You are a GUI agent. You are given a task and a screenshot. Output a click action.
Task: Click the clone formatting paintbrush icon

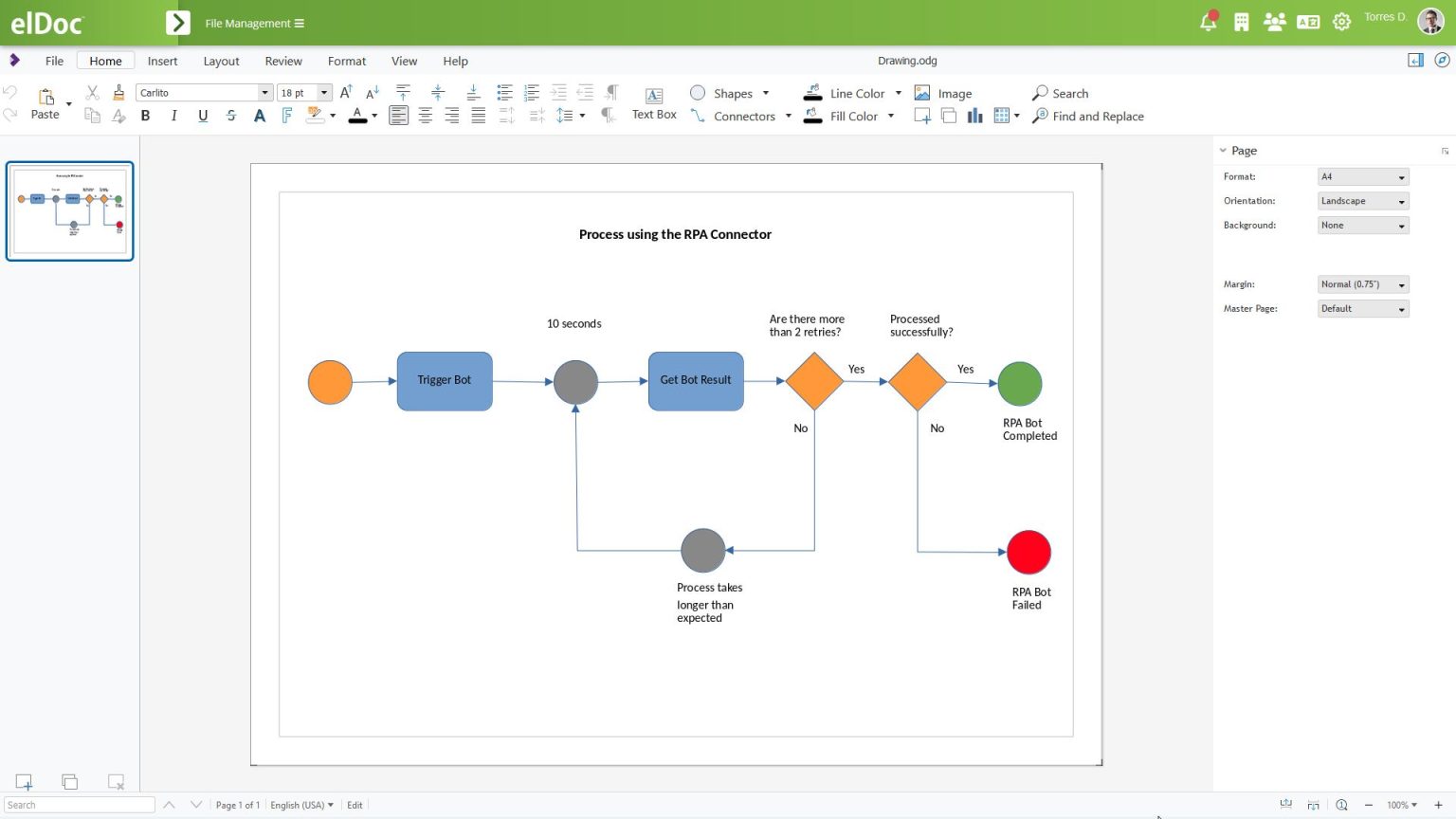pos(118,92)
